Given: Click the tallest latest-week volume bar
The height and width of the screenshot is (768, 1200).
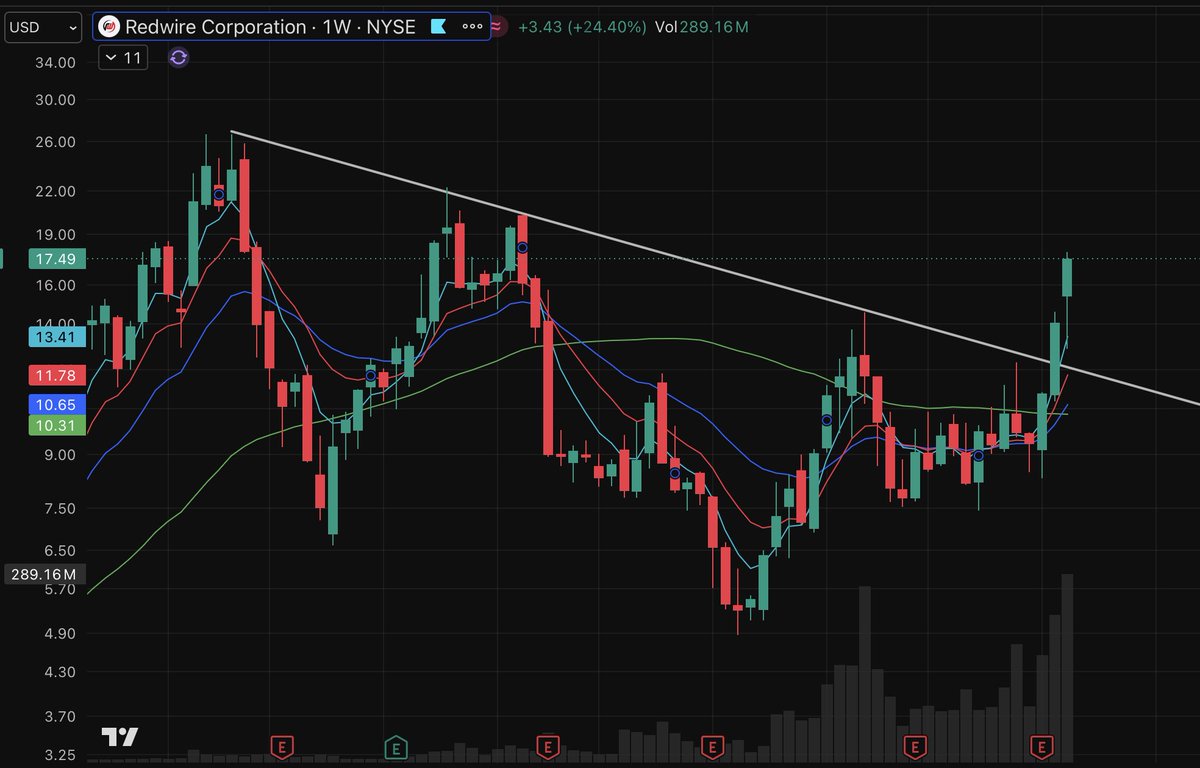Looking at the screenshot, I should (1068, 668).
